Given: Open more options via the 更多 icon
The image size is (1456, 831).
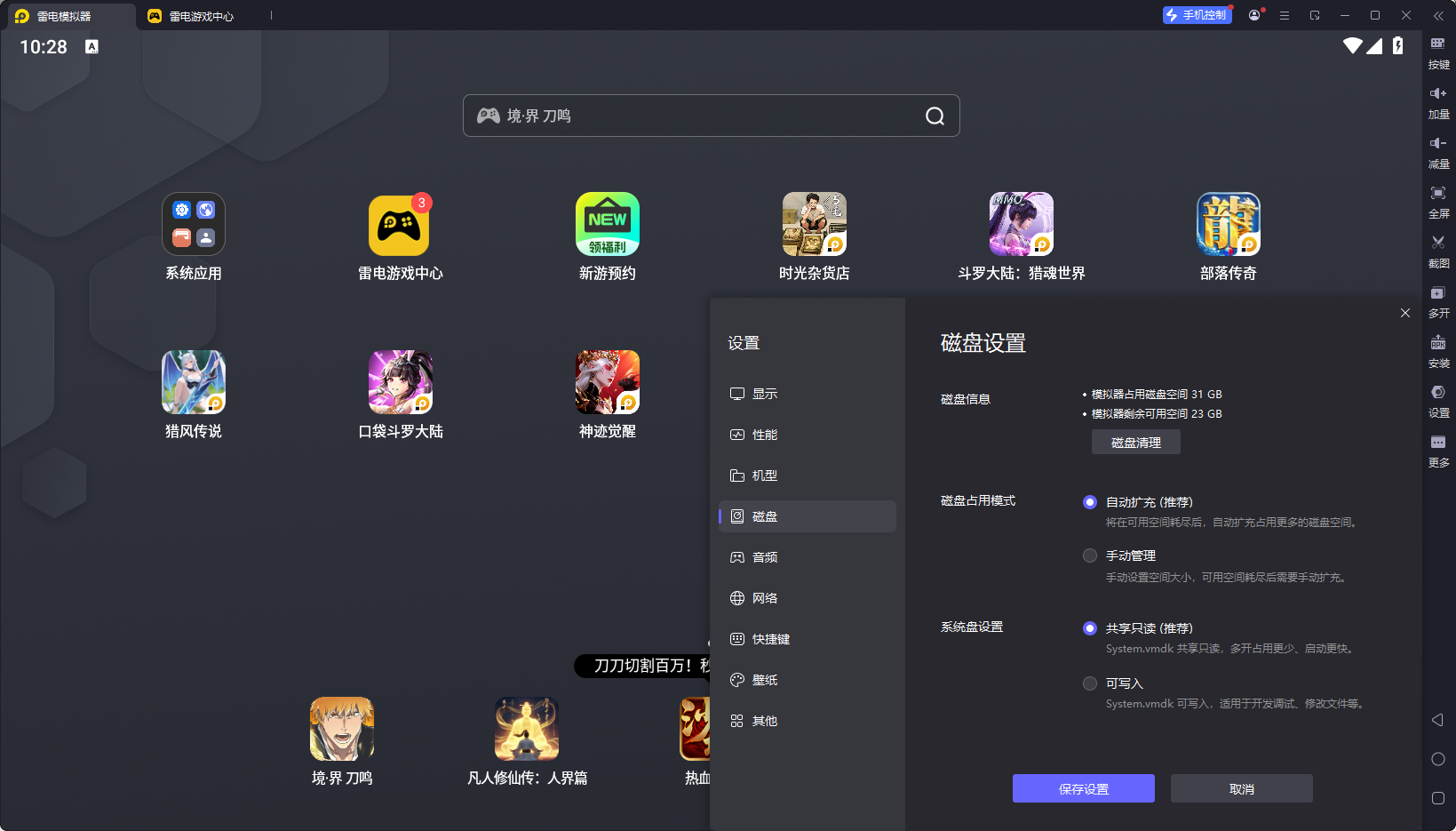Looking at the screenshot, I should pos(1439,451).
